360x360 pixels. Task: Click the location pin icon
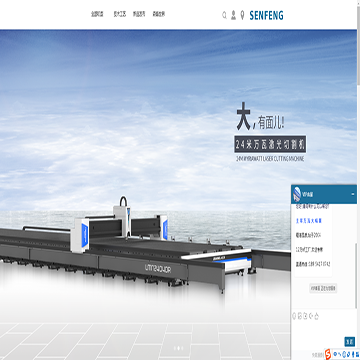(242, 15)
